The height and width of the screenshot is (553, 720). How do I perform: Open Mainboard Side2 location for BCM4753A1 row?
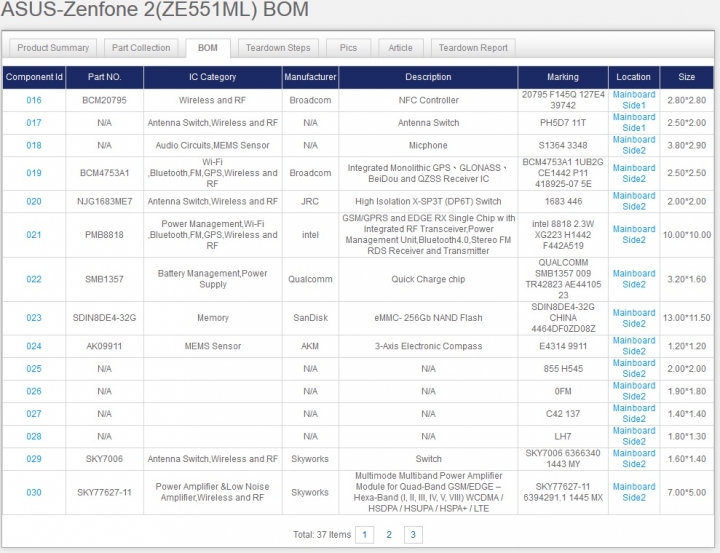(x=634, y=173)
